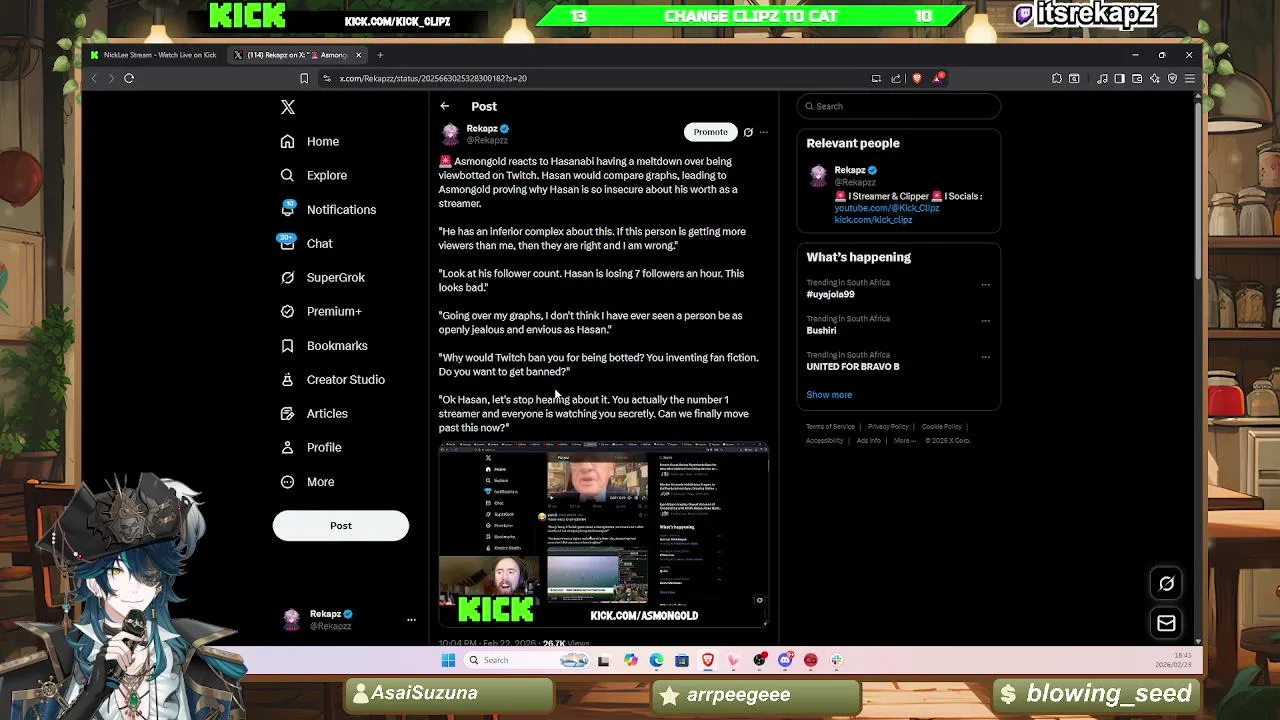Viewport: 1280px width, 720px height.
Task: Click the Rekapz avatar on the post
Action: (451, 134)
